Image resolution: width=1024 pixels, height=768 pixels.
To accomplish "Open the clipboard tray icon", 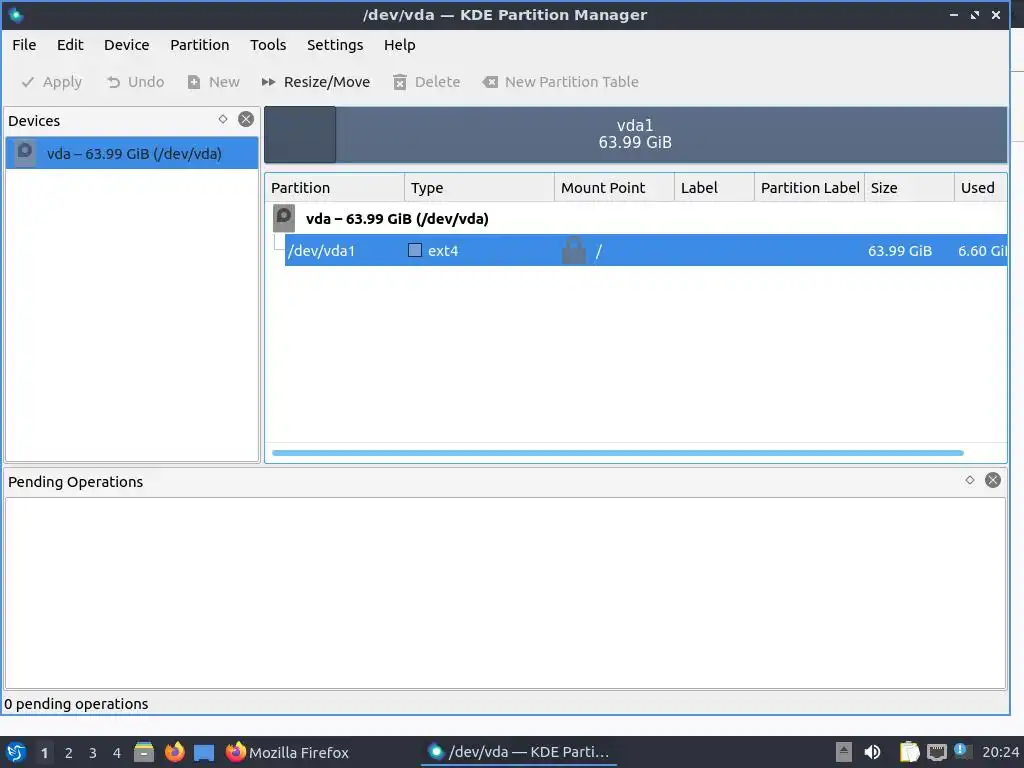I will (x=909, y=752).
